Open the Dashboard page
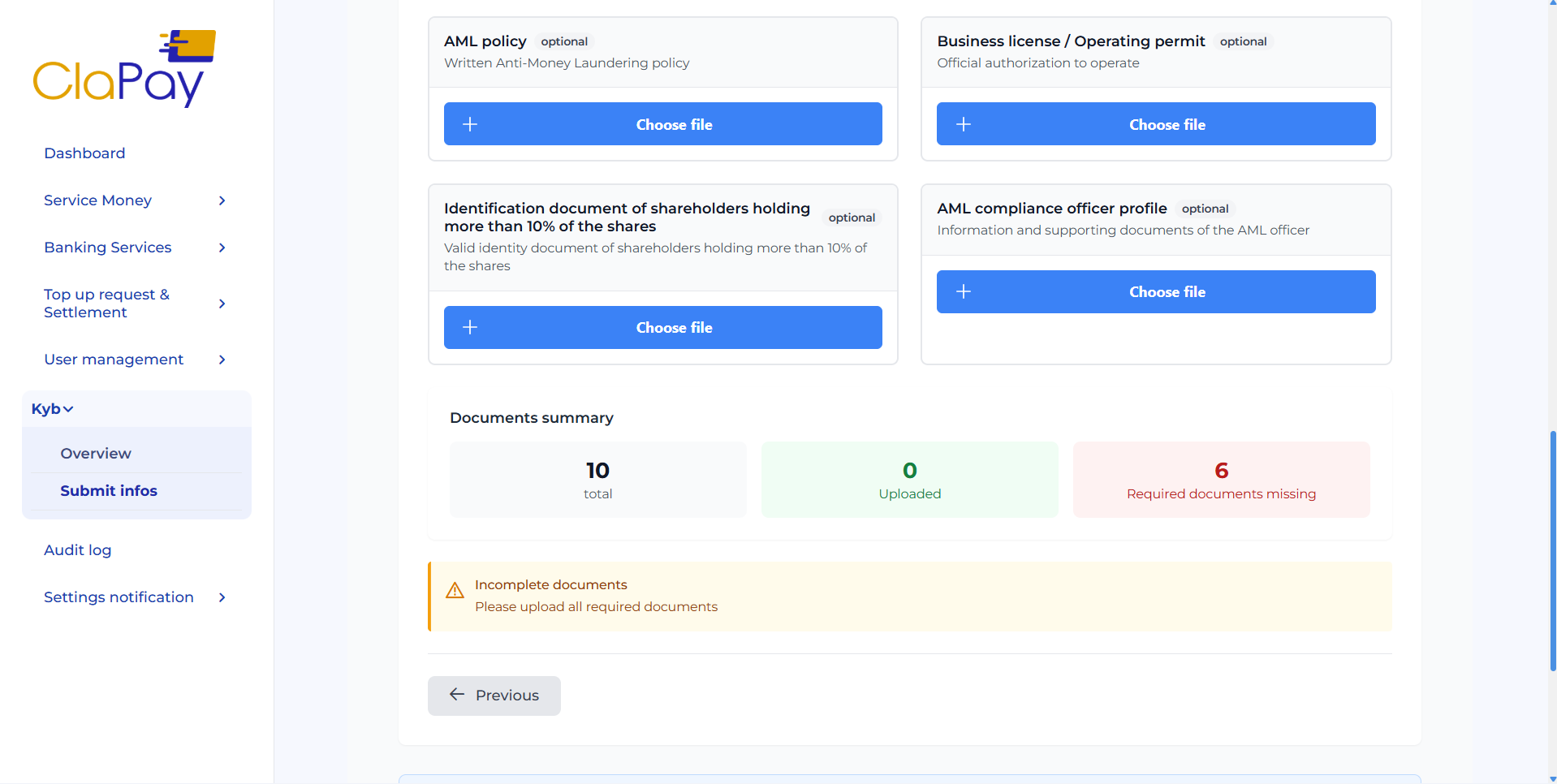 84,153
